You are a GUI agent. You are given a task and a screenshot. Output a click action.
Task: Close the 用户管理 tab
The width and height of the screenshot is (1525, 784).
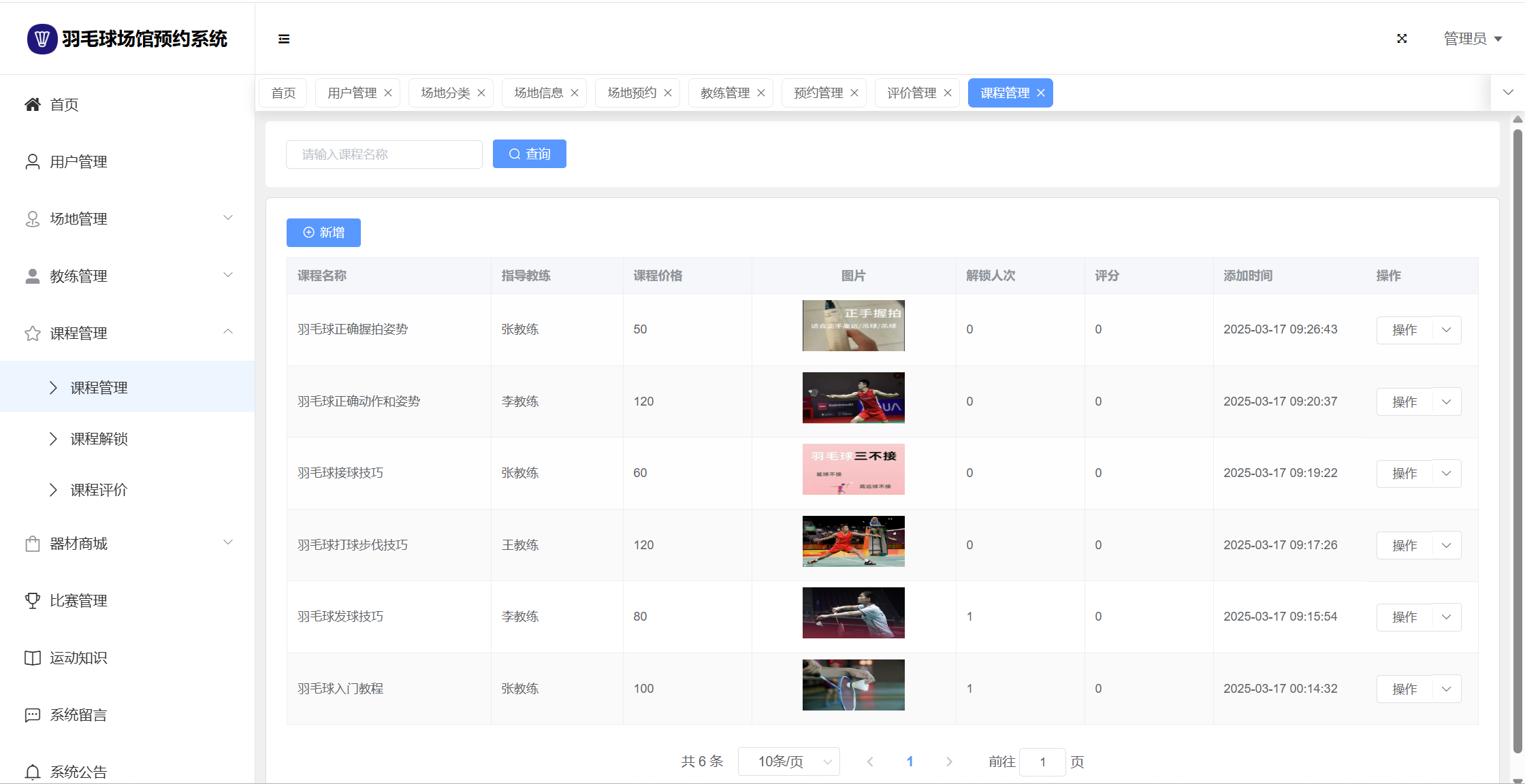(388, 93)
